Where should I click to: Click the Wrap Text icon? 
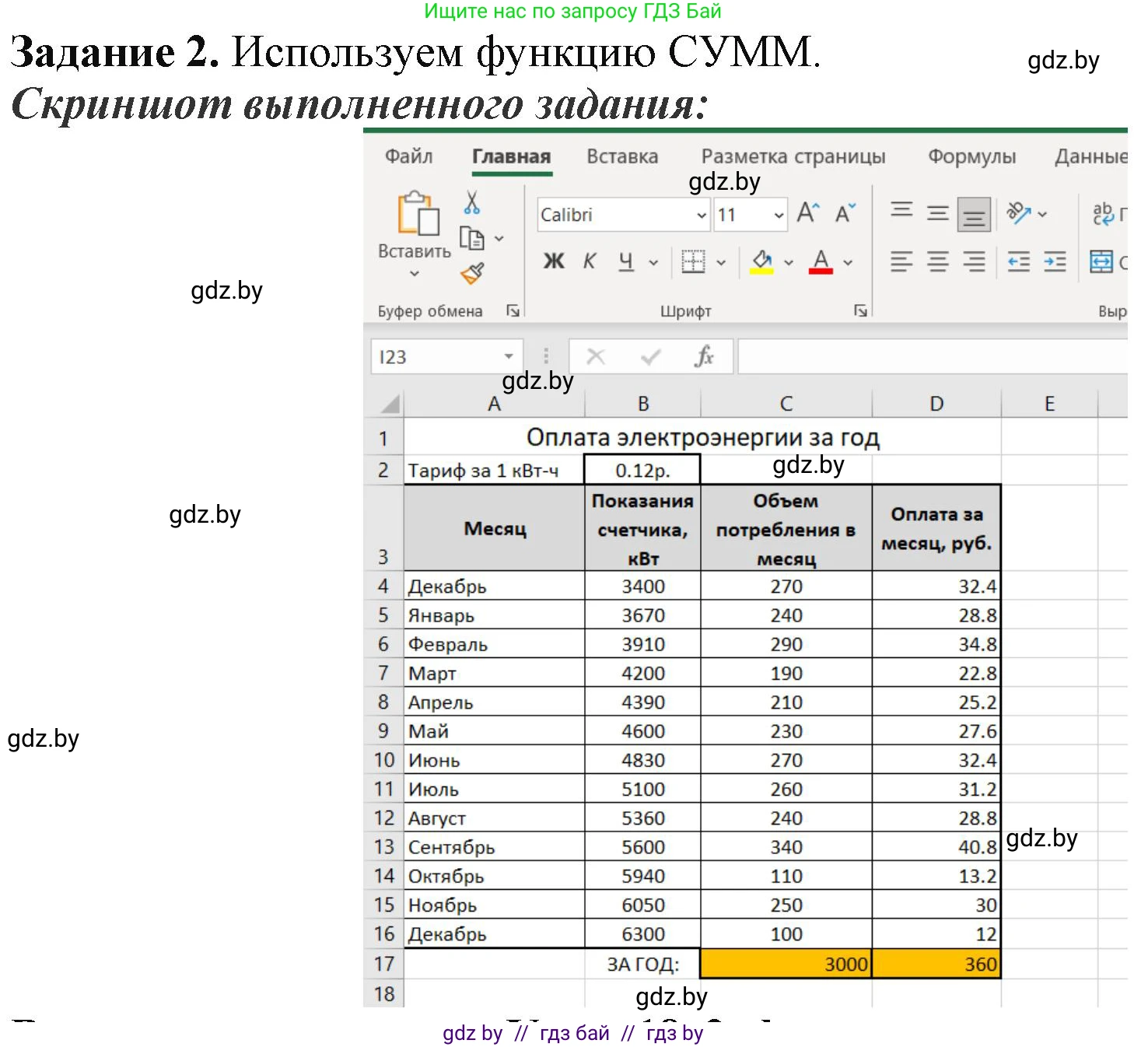tap(1103, 213)
